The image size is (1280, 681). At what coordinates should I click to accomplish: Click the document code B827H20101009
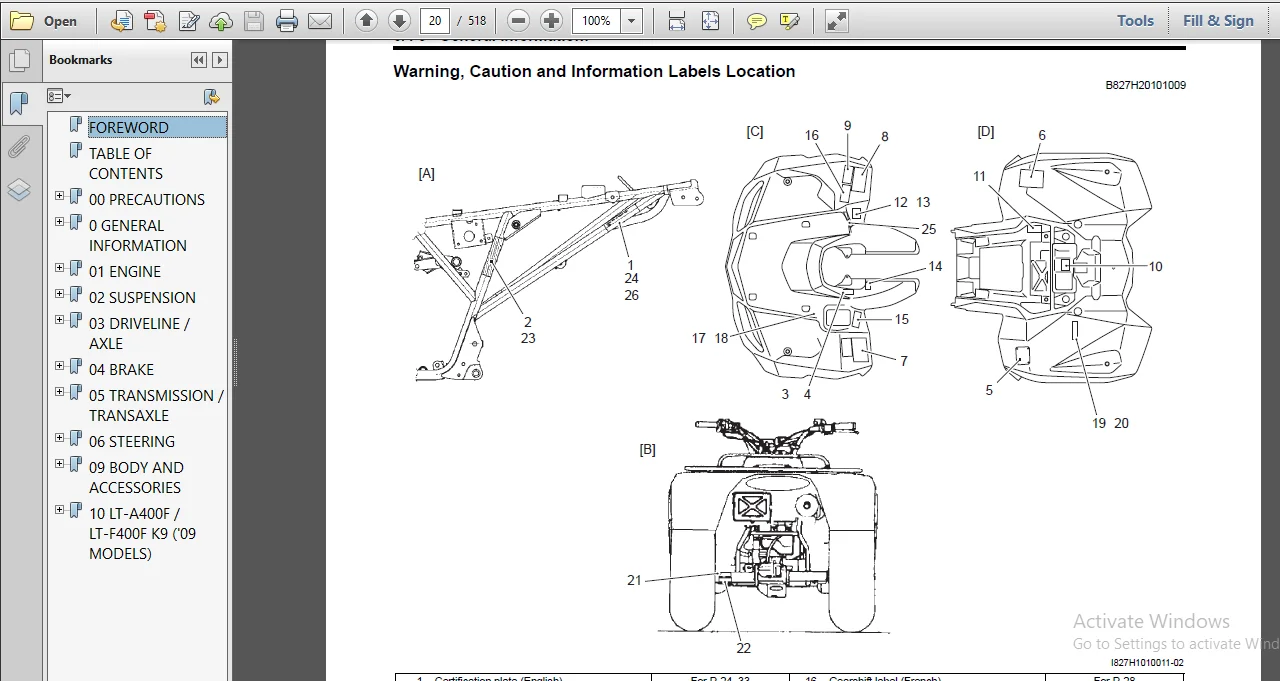pyautogui.click(x=1145, y=86)
